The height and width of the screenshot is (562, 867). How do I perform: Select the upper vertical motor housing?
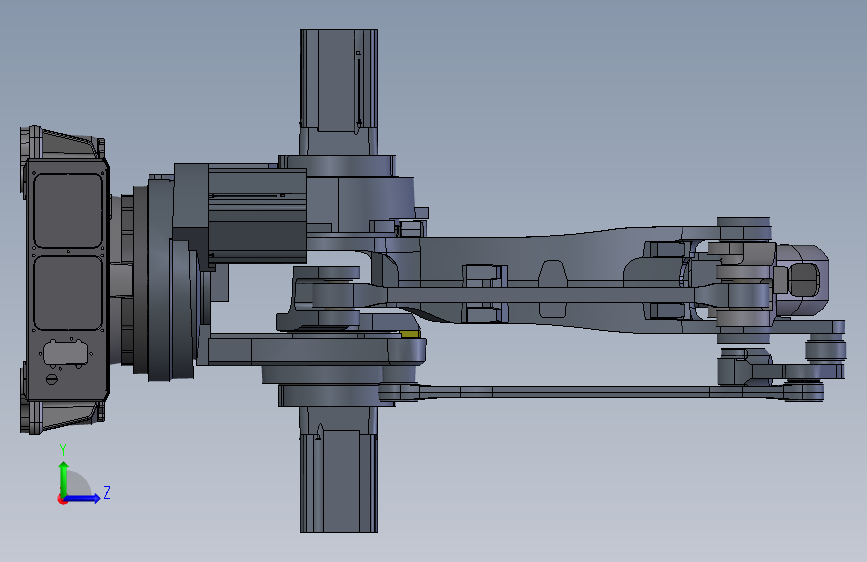coord(339,92)
